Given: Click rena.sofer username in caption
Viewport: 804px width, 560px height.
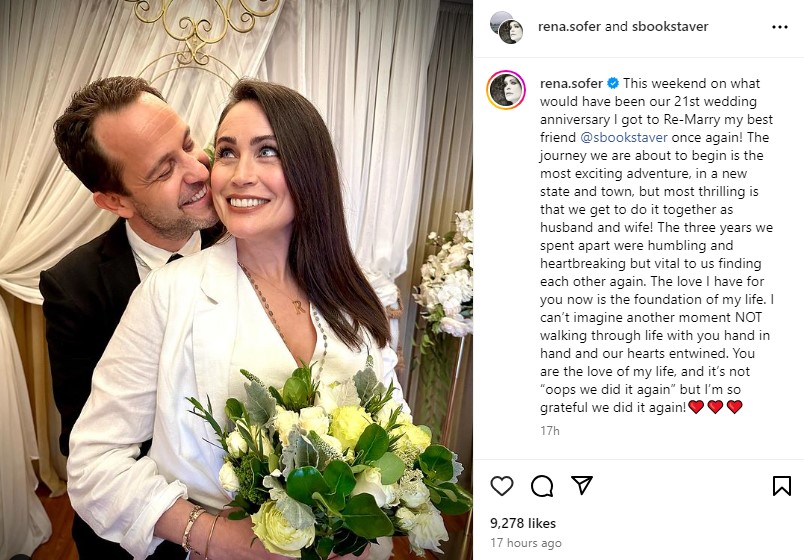Looking at the screenshot, I should 571,83.
